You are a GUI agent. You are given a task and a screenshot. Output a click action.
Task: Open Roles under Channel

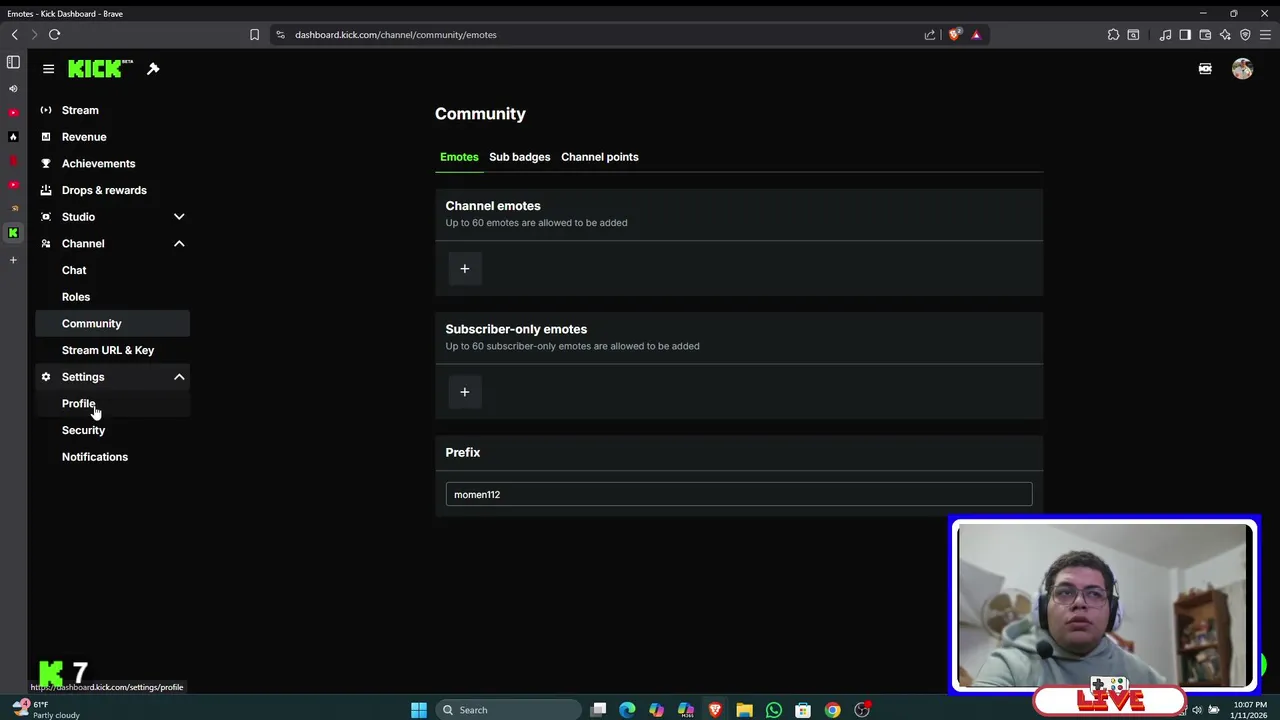tap(112, 297)
